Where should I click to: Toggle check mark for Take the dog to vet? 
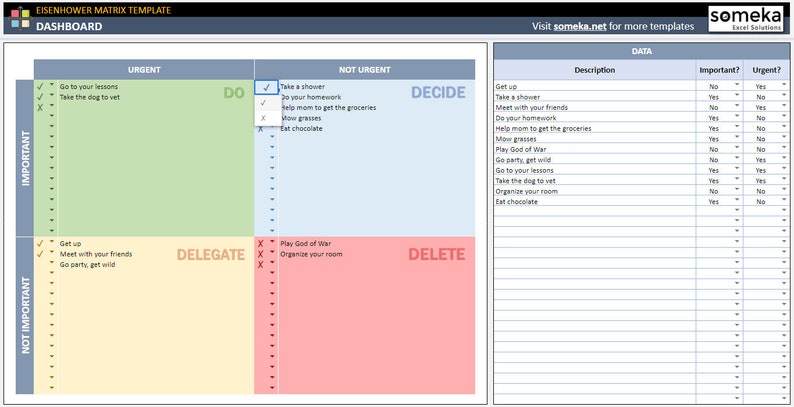40,97
